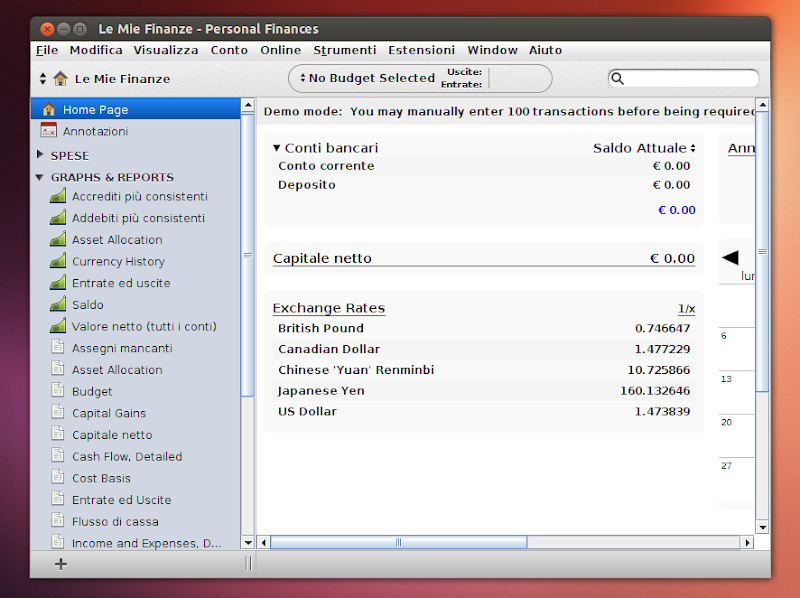
Task: Open the account chooser arrows beside Le Mie Finanze
Action: coord(43,79)
